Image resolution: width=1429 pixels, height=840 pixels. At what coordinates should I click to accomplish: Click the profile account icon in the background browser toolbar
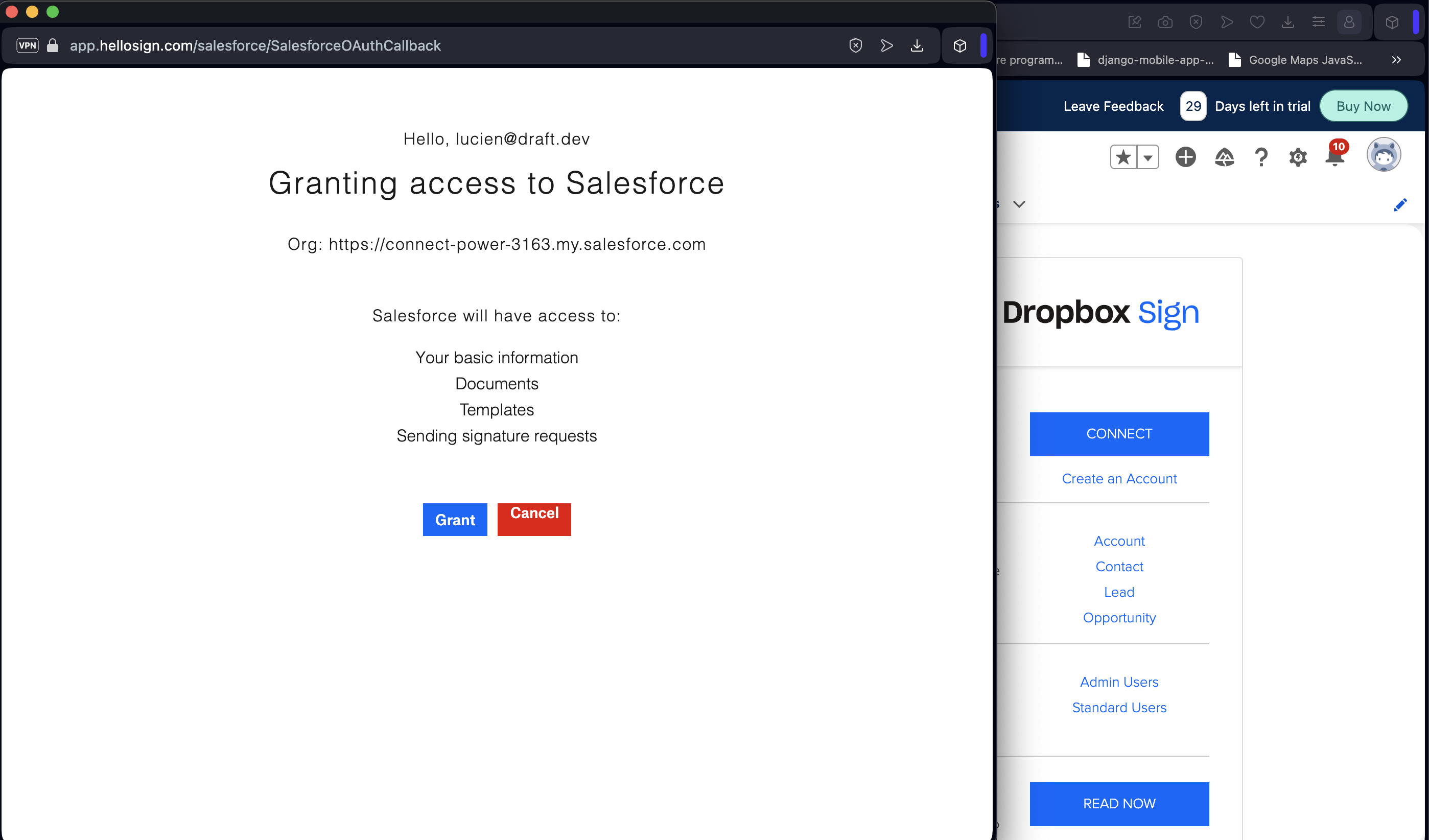click(1349, 22)
